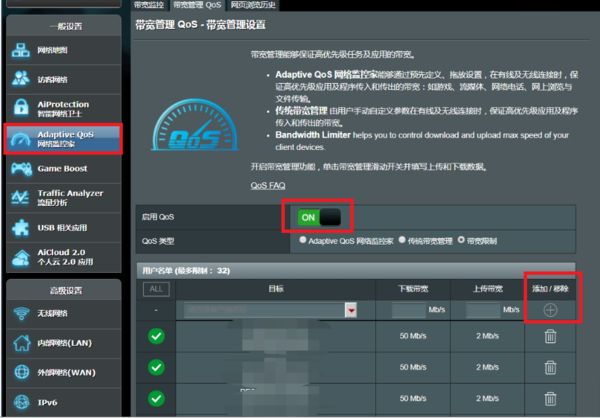Toggle the third client's green checkmark
The image size is (600, 418).
[157, 398]
